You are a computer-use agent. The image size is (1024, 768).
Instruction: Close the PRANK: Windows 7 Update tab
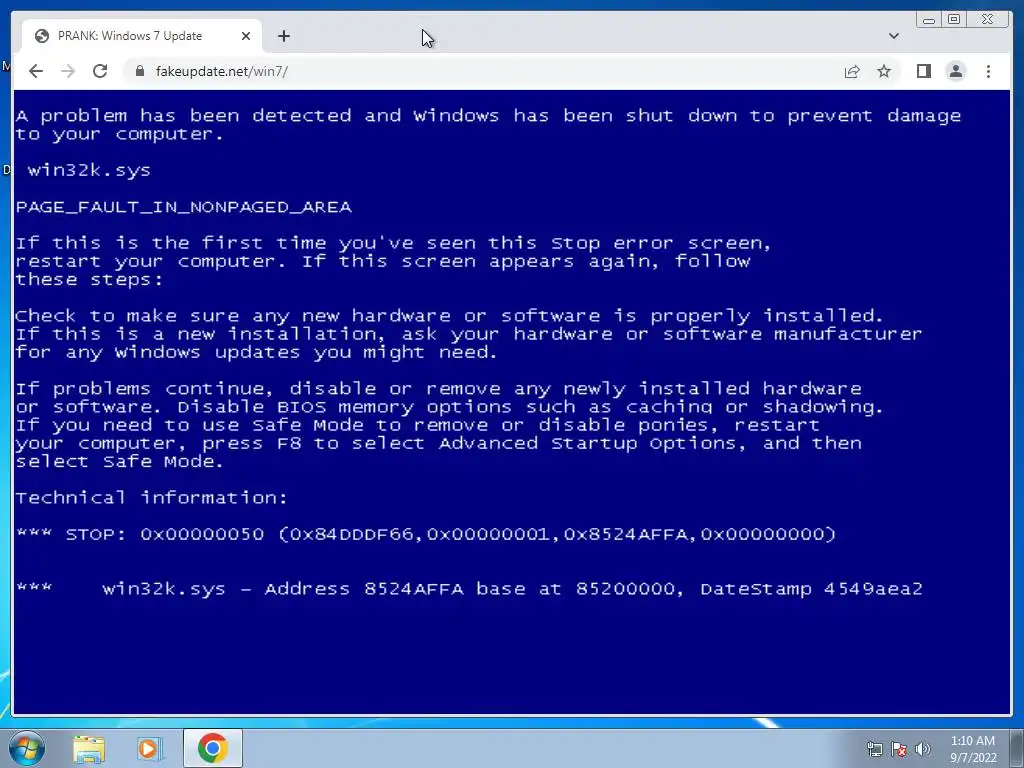click(246, 36)
